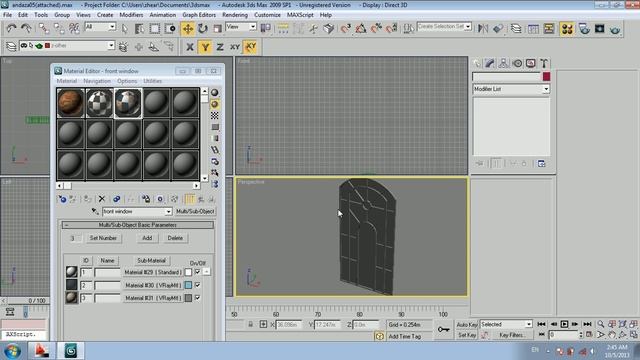640x360 pixels.
Task: Toggle On/Off checkbox for Material #31
Action: pos(198,298)
